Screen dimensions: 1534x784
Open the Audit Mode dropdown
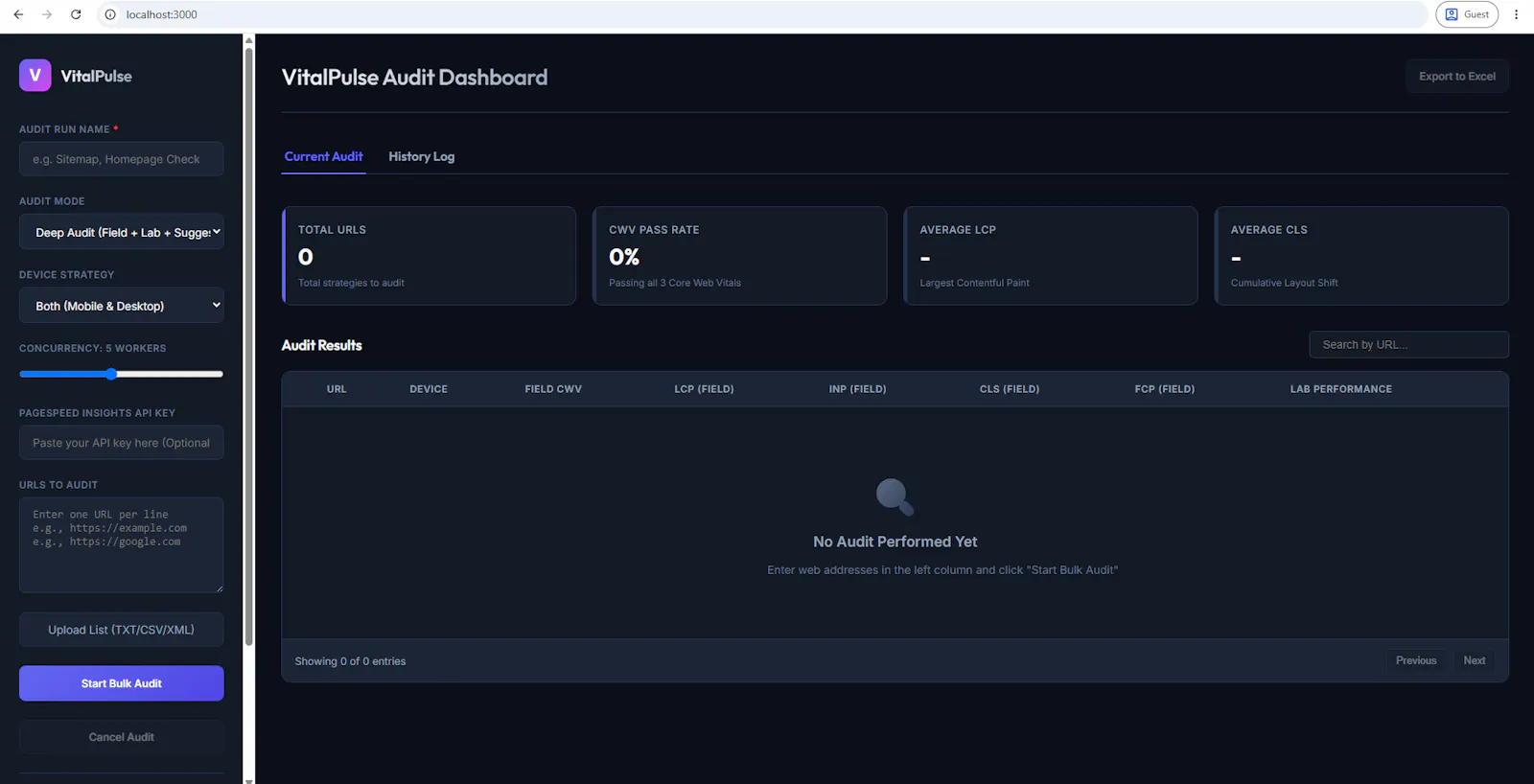122,232
